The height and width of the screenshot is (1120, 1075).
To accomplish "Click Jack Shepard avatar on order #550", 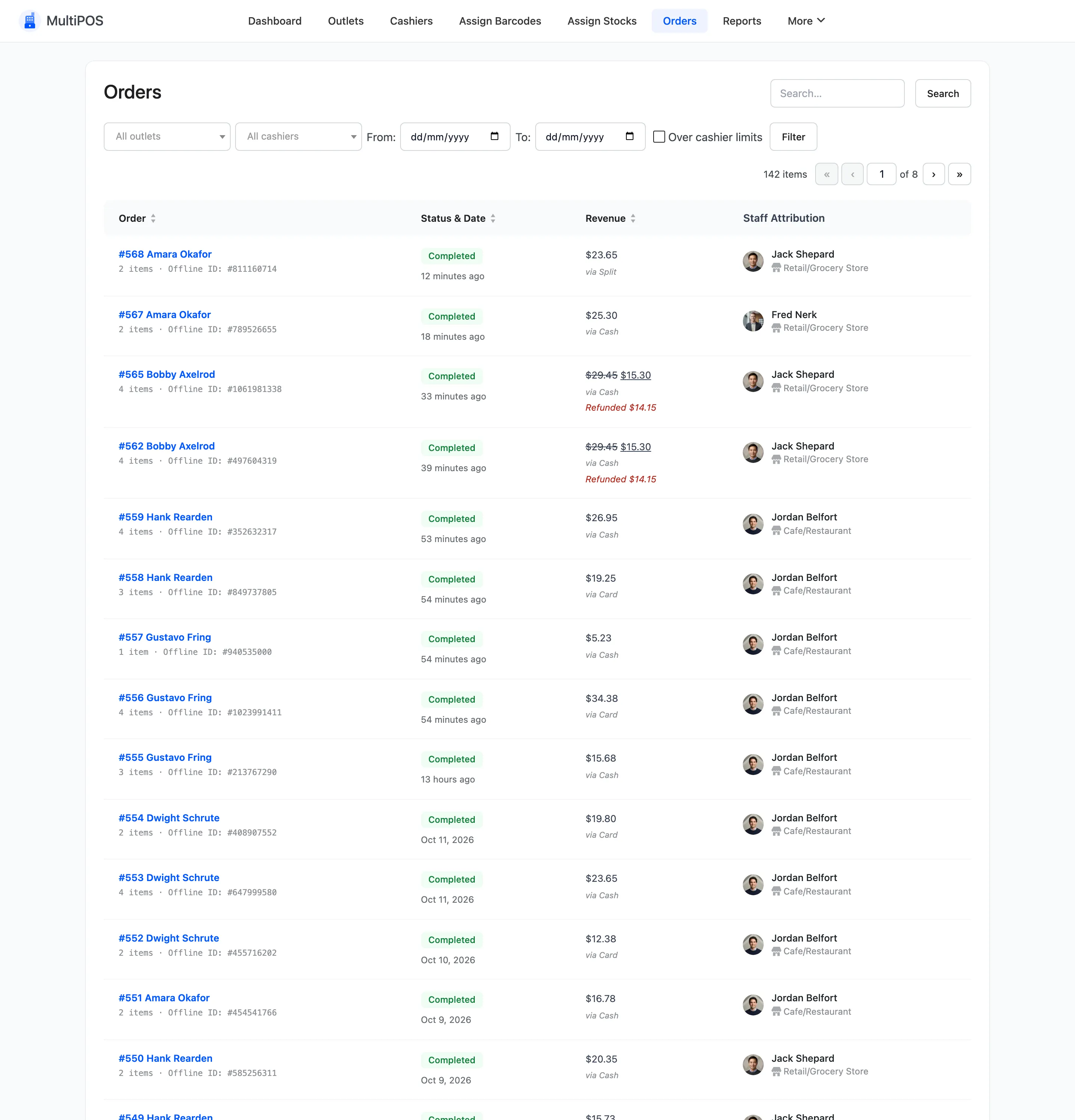I will click(753, 1065).
